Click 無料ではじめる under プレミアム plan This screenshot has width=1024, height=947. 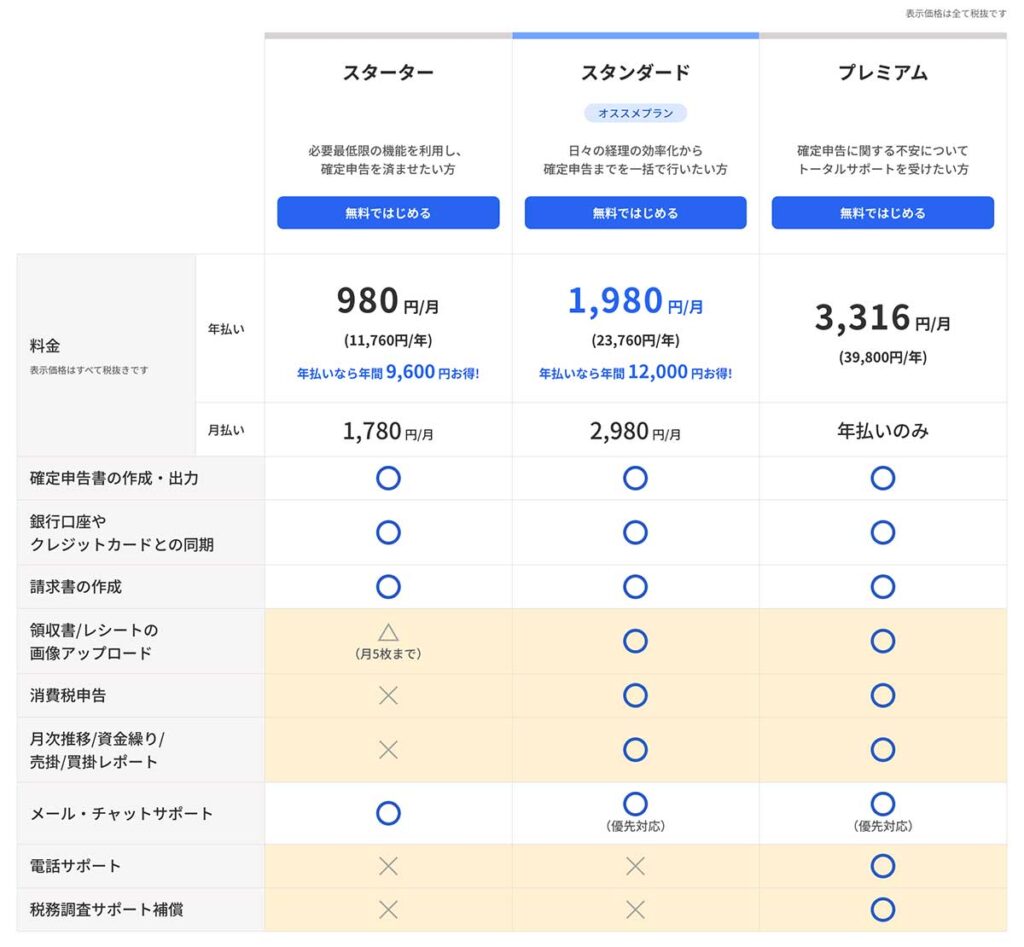pyautogui.click(x=882, y=213)
